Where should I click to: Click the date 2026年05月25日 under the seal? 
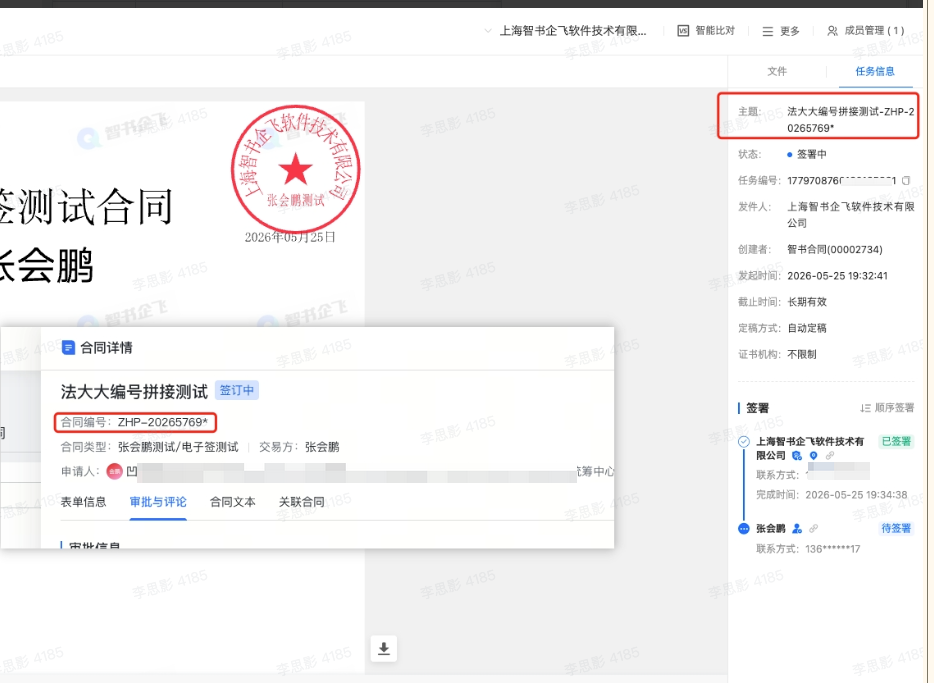pos(290,237)
